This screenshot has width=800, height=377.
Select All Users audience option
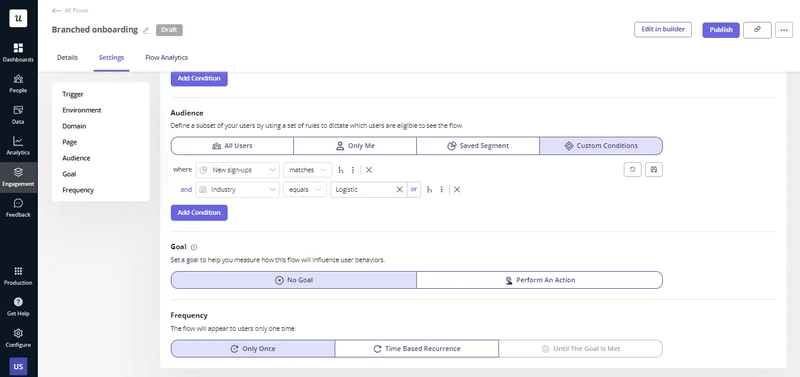tap(232, 146)
